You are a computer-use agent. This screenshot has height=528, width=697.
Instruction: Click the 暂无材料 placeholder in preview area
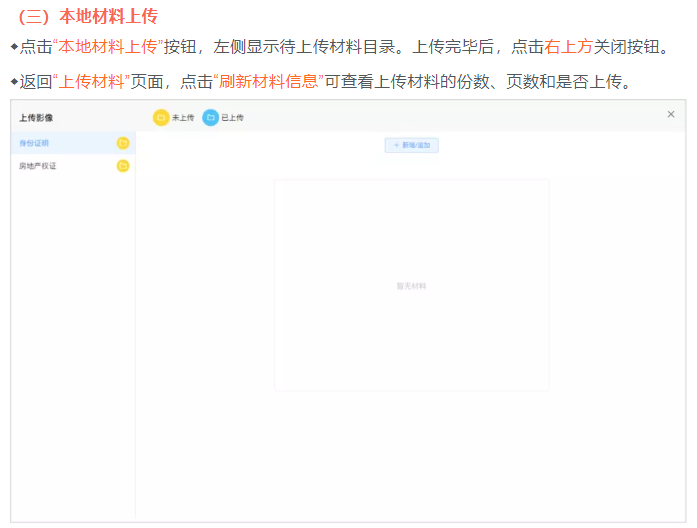pyautogui.click(x=411, y=286)
